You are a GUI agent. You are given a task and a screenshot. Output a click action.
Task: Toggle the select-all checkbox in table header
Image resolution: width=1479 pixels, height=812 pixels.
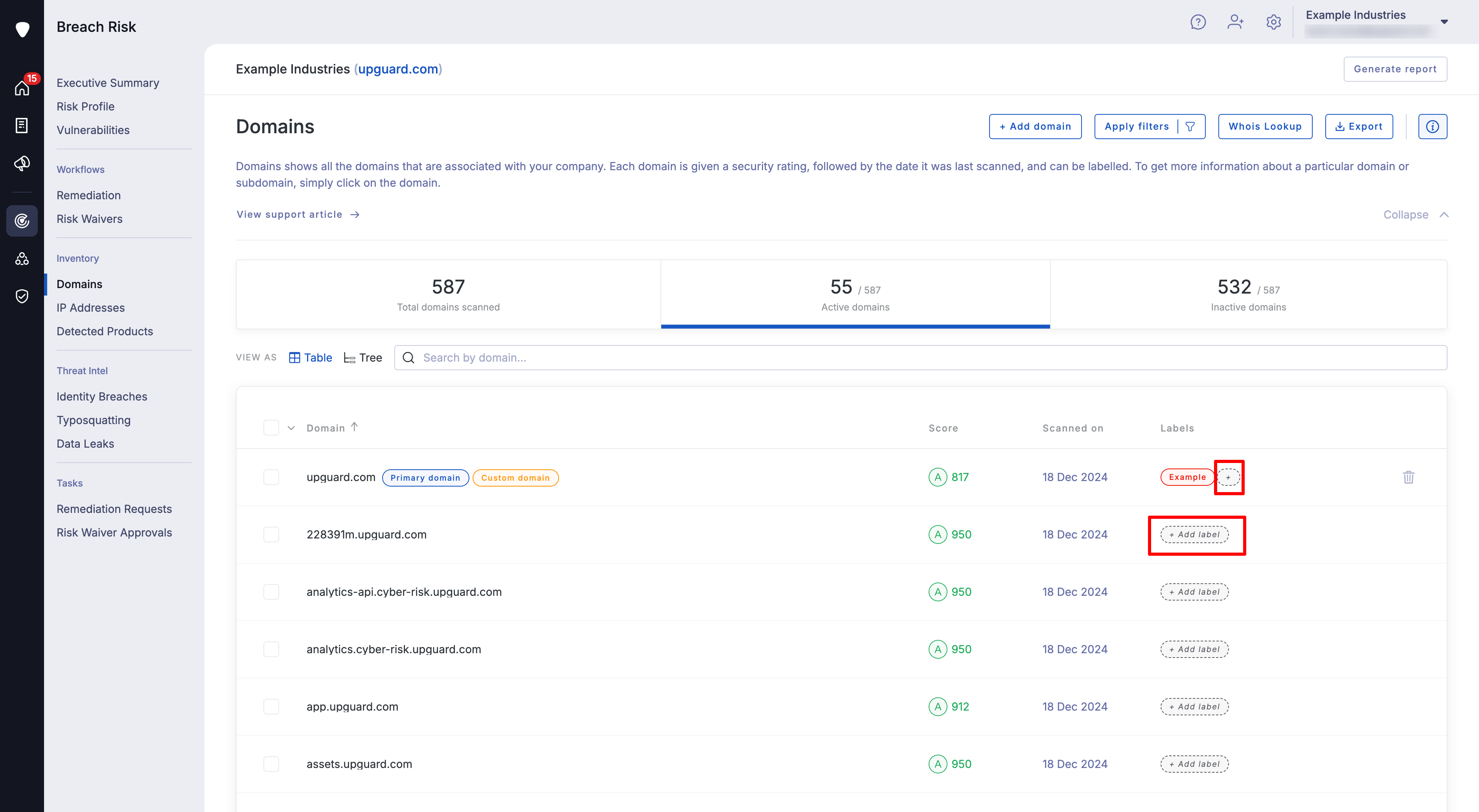click(x=271, y=428)
